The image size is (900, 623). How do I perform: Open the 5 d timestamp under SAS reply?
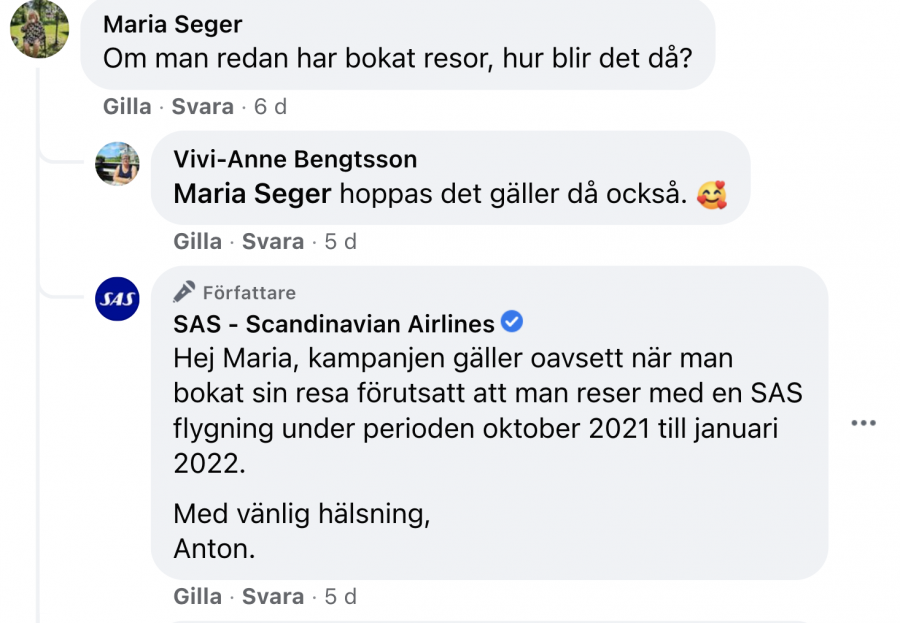(340, 596)
